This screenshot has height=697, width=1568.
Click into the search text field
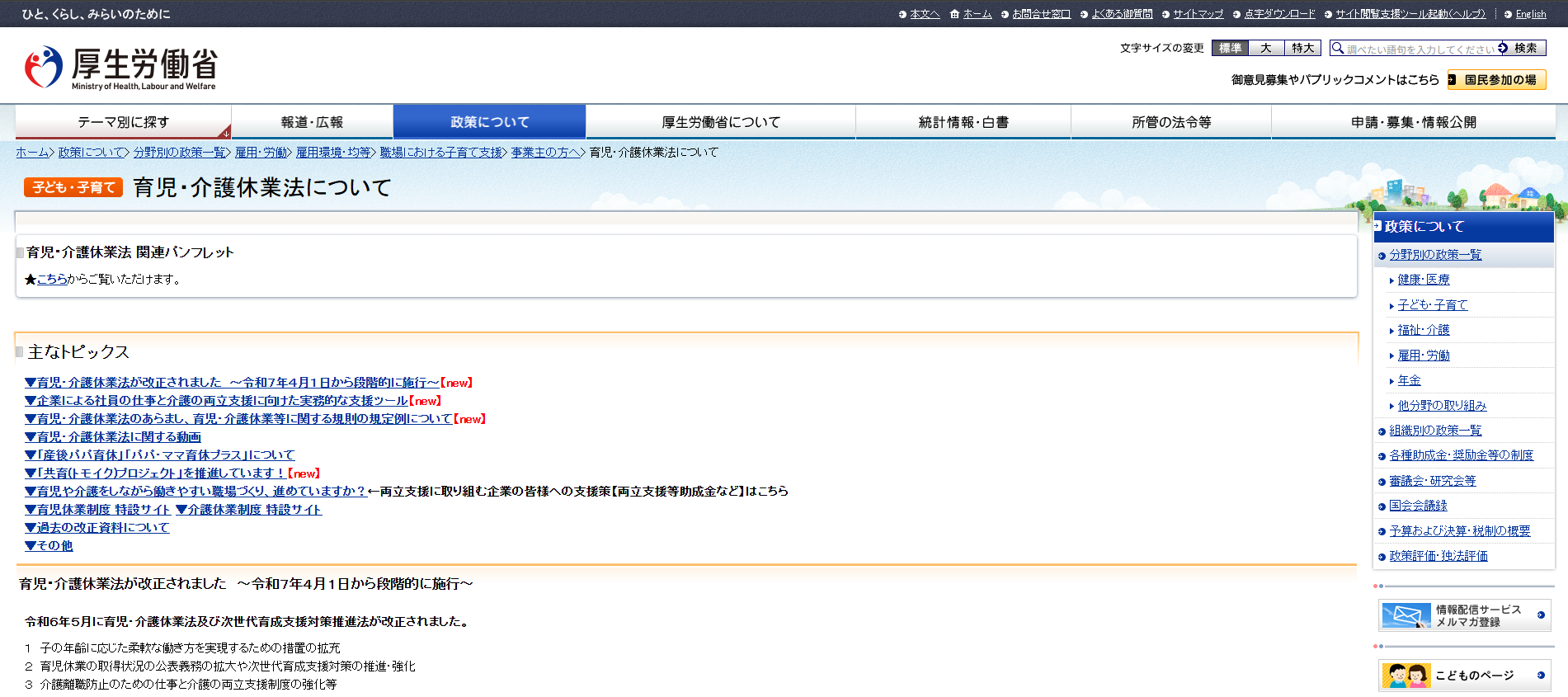coord(1419,49)
